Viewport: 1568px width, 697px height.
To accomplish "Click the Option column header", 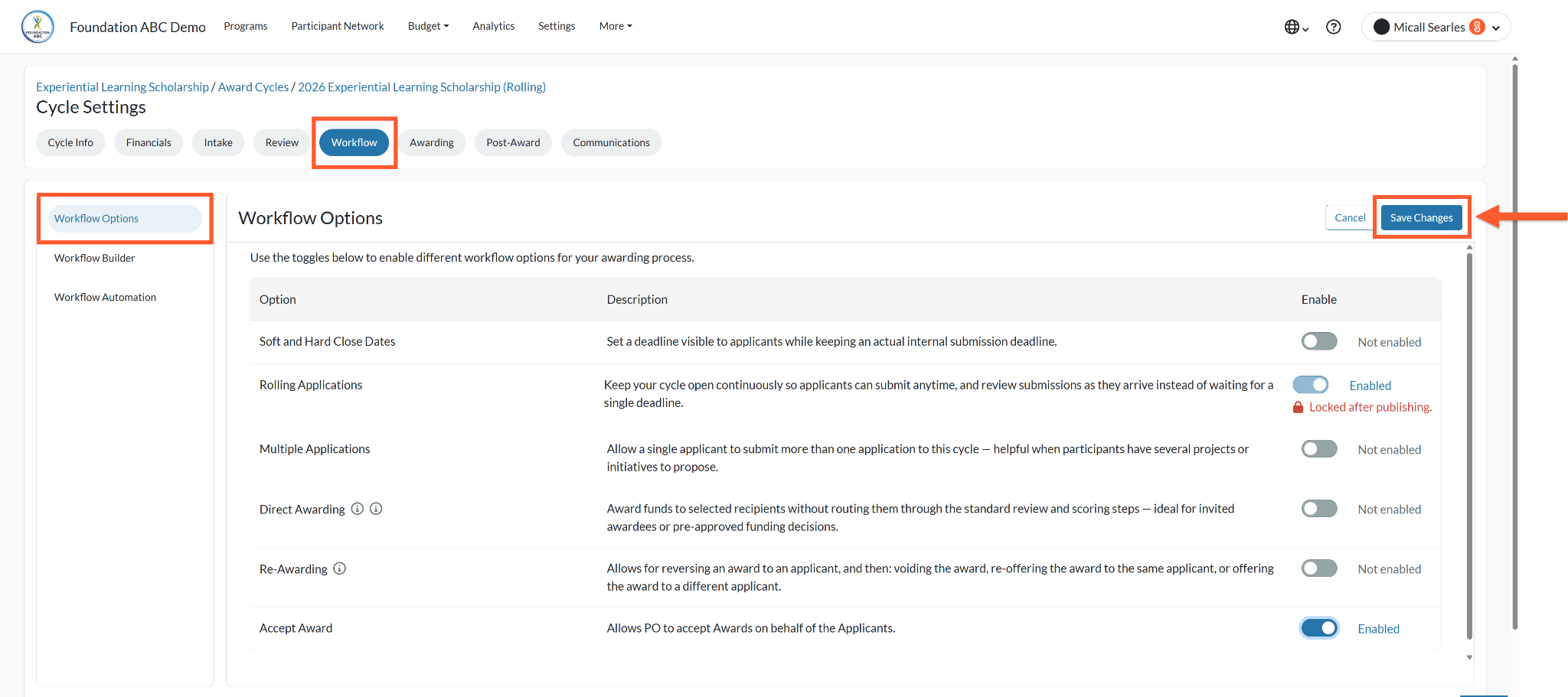I will pyautogui.click(x=277, y=299).
